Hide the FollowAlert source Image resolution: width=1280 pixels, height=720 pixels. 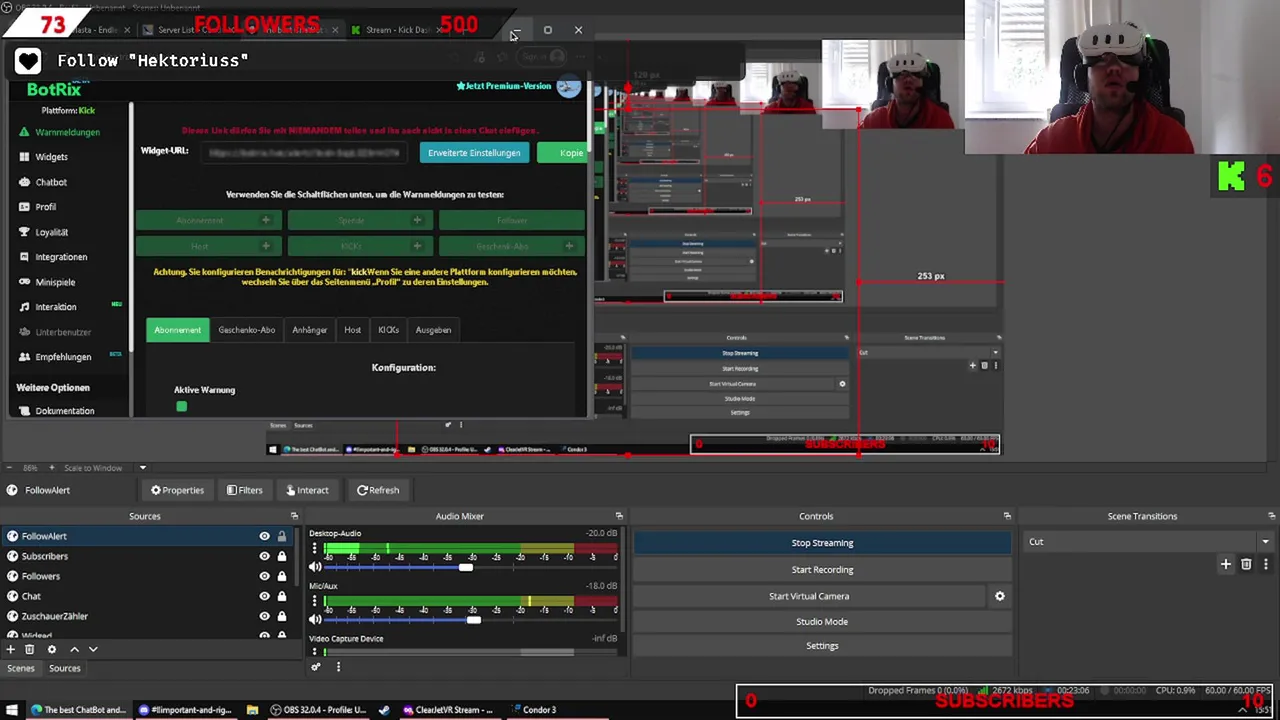[264, 536]
